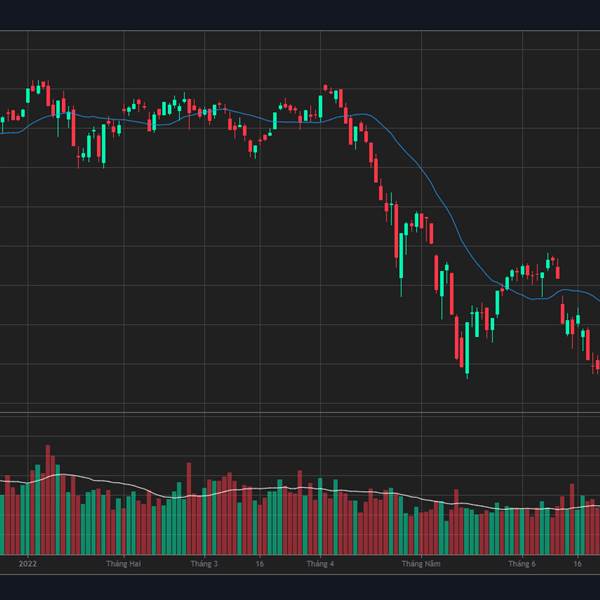Click the Tháng 6 axis label
This screenshot has width=600, height=600.
coord(522,564)
